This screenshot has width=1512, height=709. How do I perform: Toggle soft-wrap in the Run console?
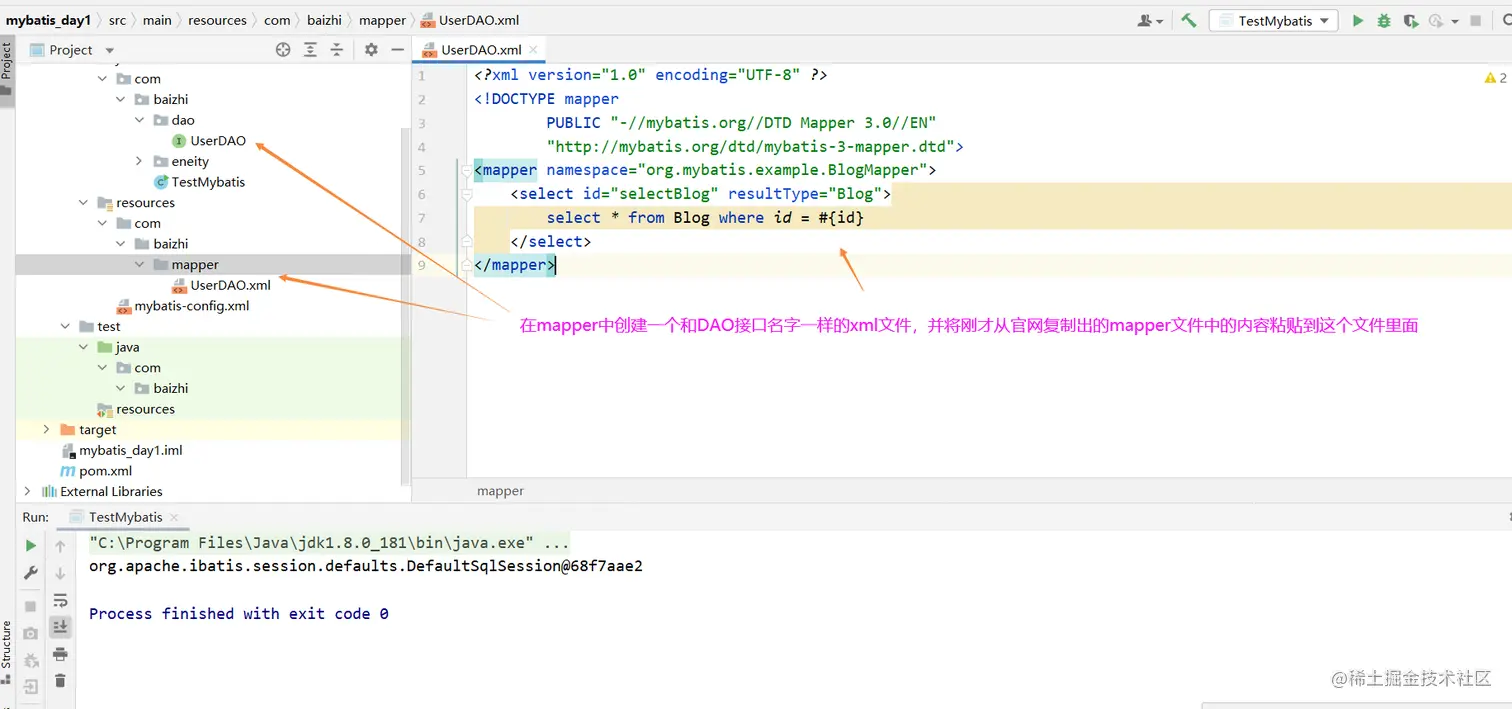pos(60,600)
